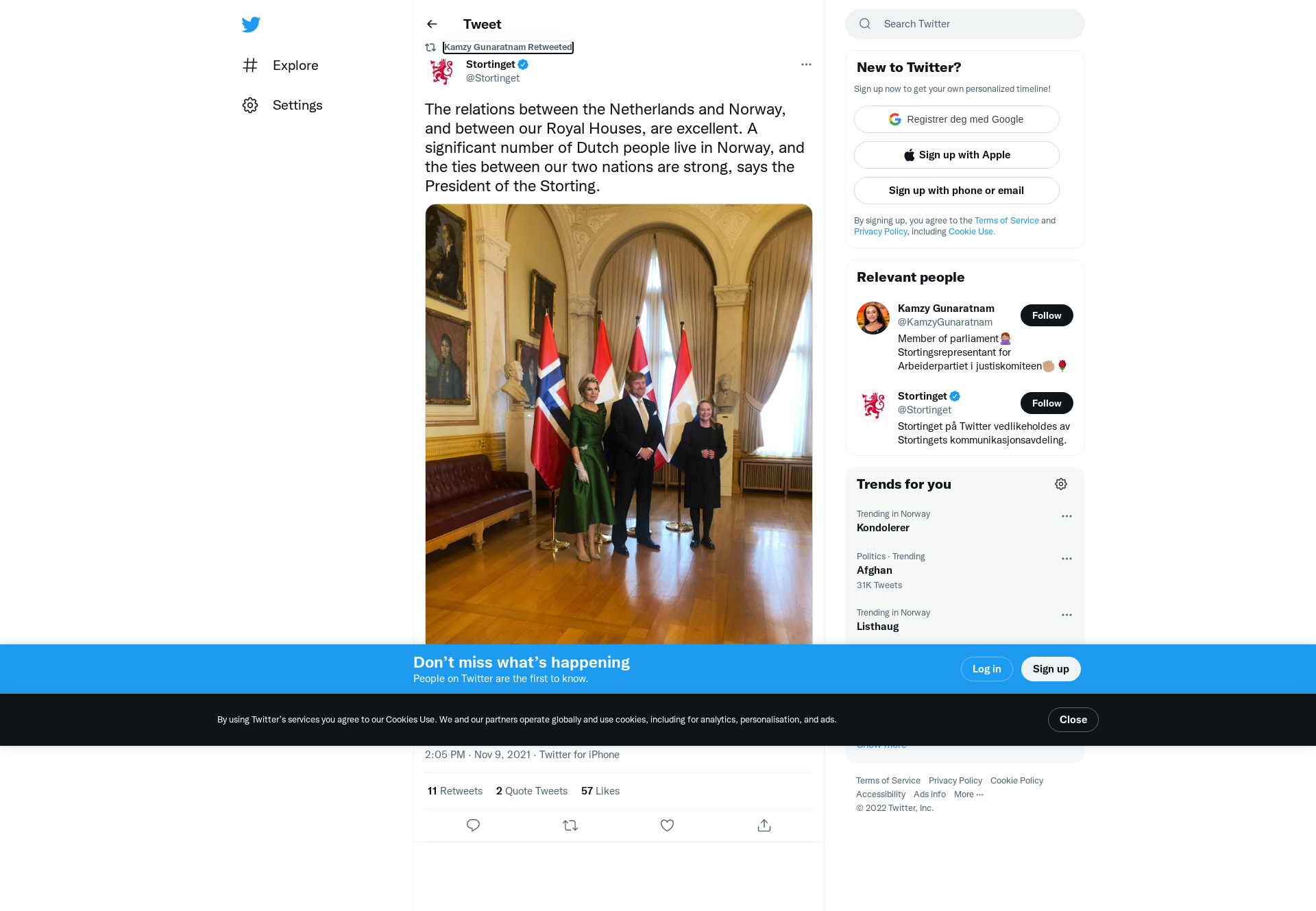Open Trends settings gear icon
This screenshot has width=1316, height=911.
pos(1061,484)
